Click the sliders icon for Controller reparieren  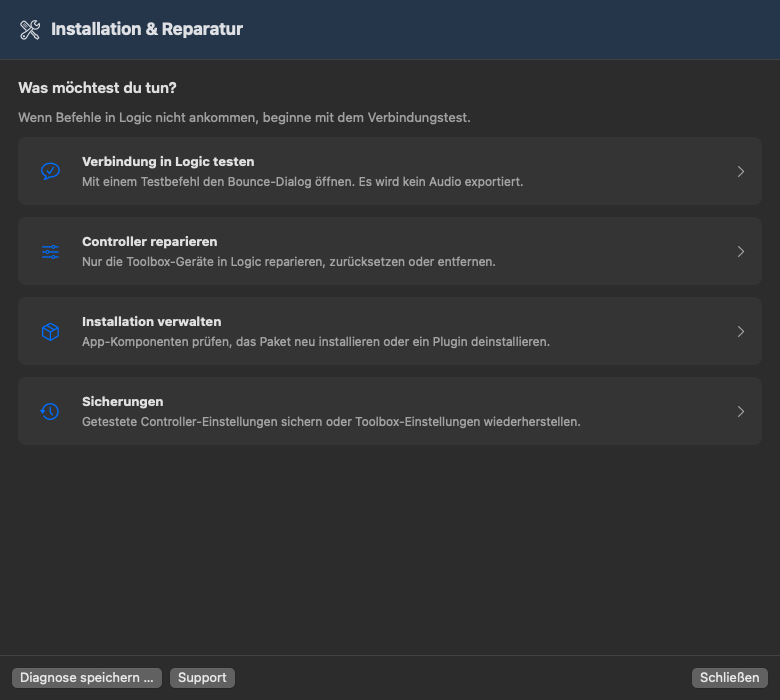(x=50, y=252)
